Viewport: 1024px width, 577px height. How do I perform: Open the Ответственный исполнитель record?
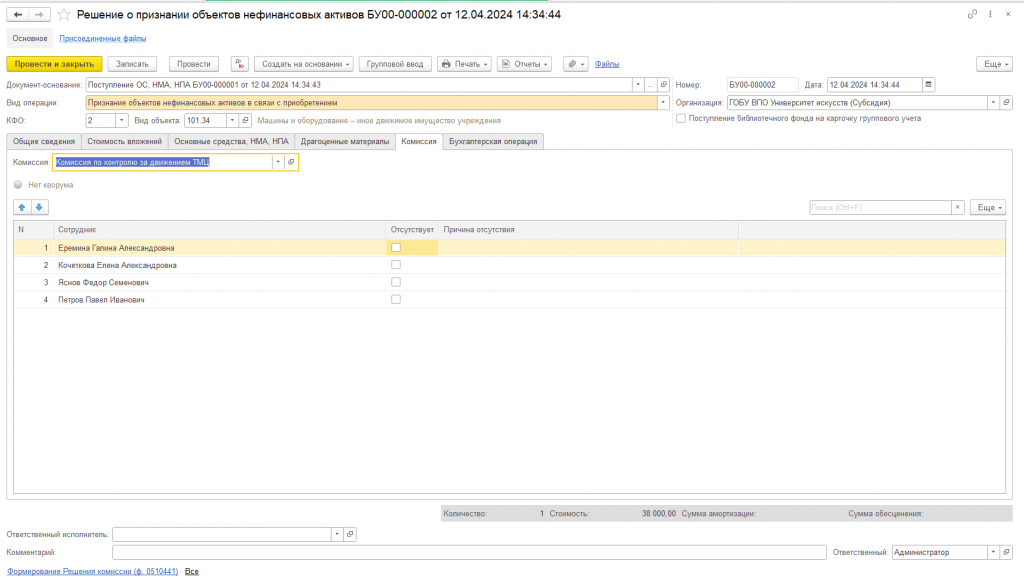[350, 535]
